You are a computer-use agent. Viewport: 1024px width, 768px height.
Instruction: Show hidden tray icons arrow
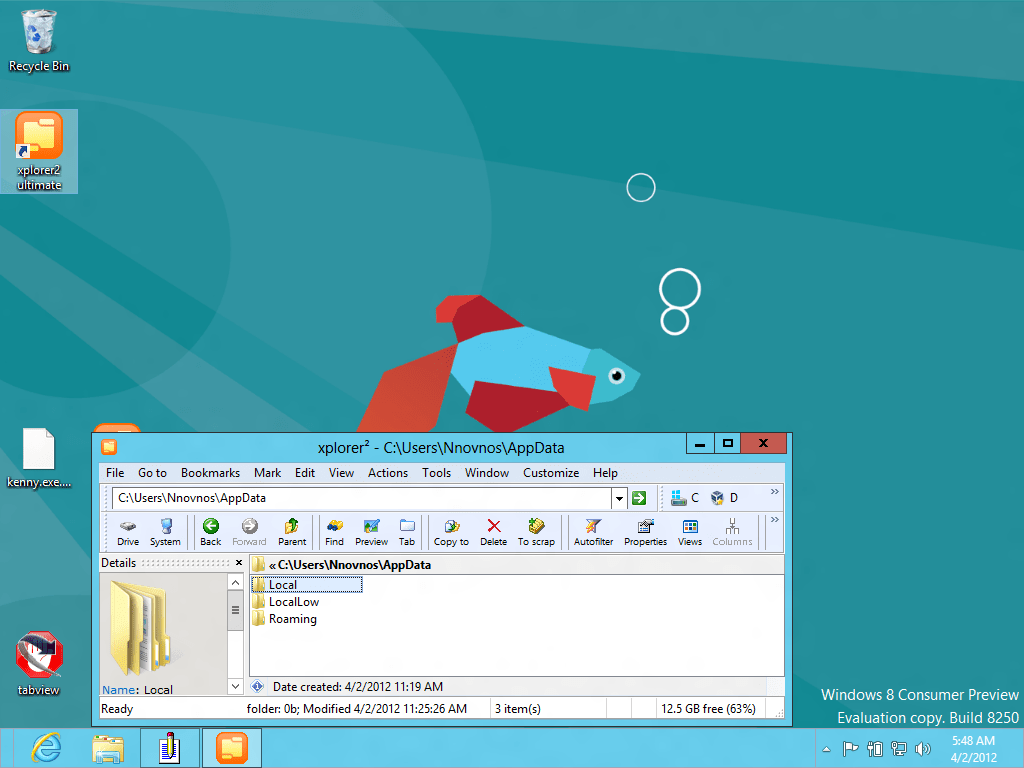[x=826, y=750]
